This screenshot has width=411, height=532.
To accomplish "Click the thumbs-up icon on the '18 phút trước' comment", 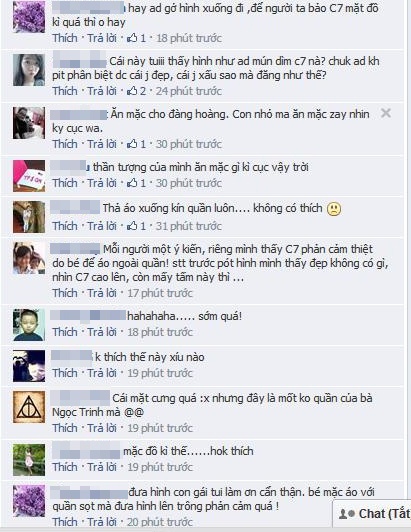I will click(132, 38).
